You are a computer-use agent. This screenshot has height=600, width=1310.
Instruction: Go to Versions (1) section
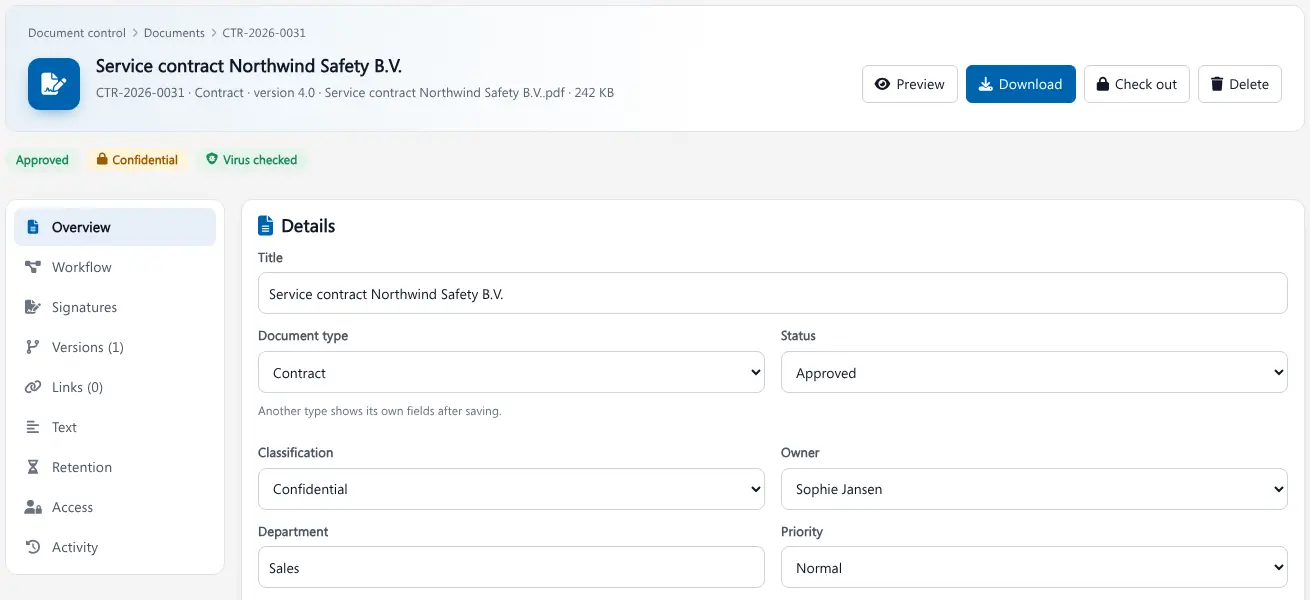tap(115, 347)
